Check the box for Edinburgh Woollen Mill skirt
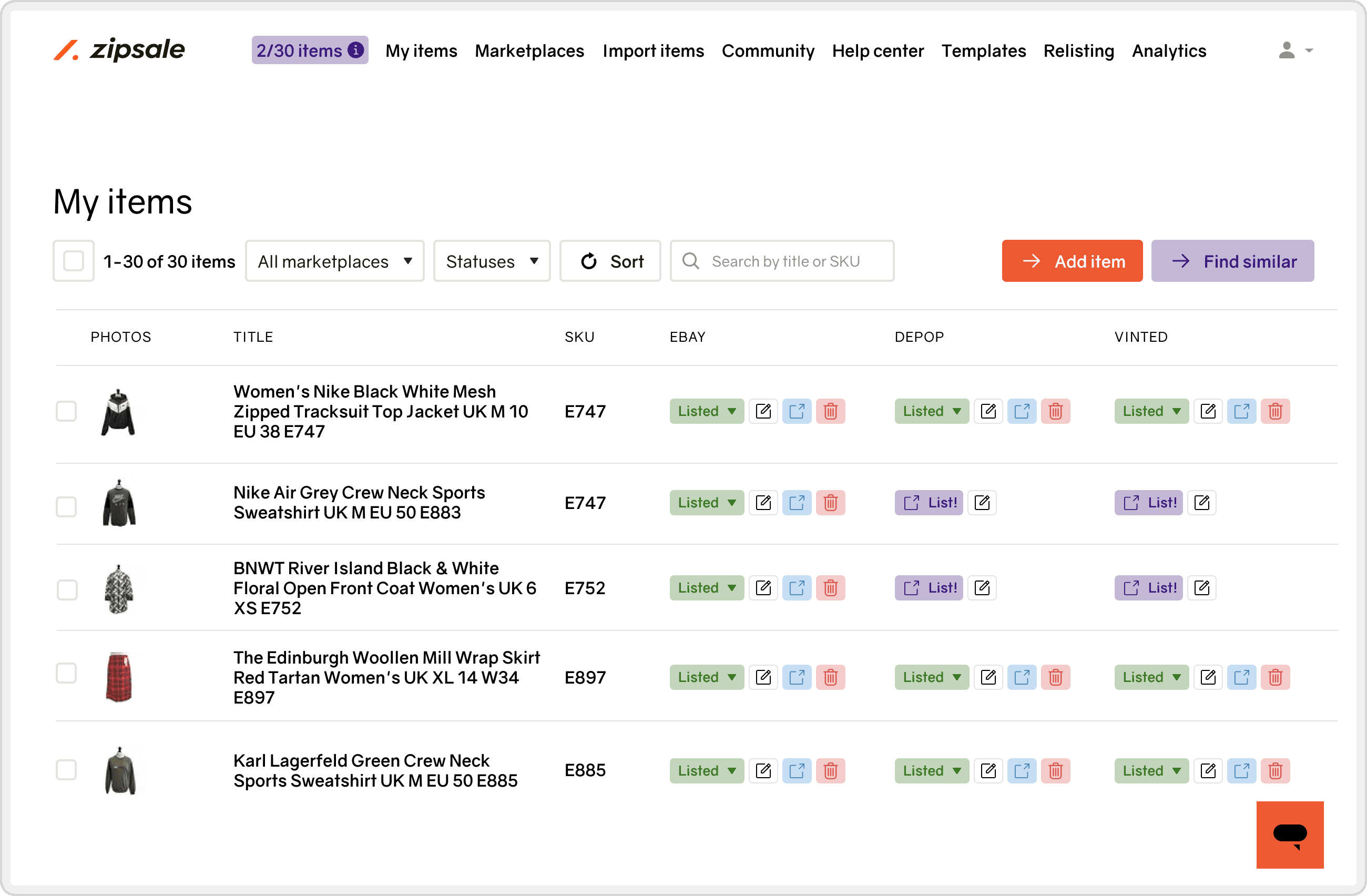Image resolution: width=1367 pixels, height=896 pixels. pos(67,673)
